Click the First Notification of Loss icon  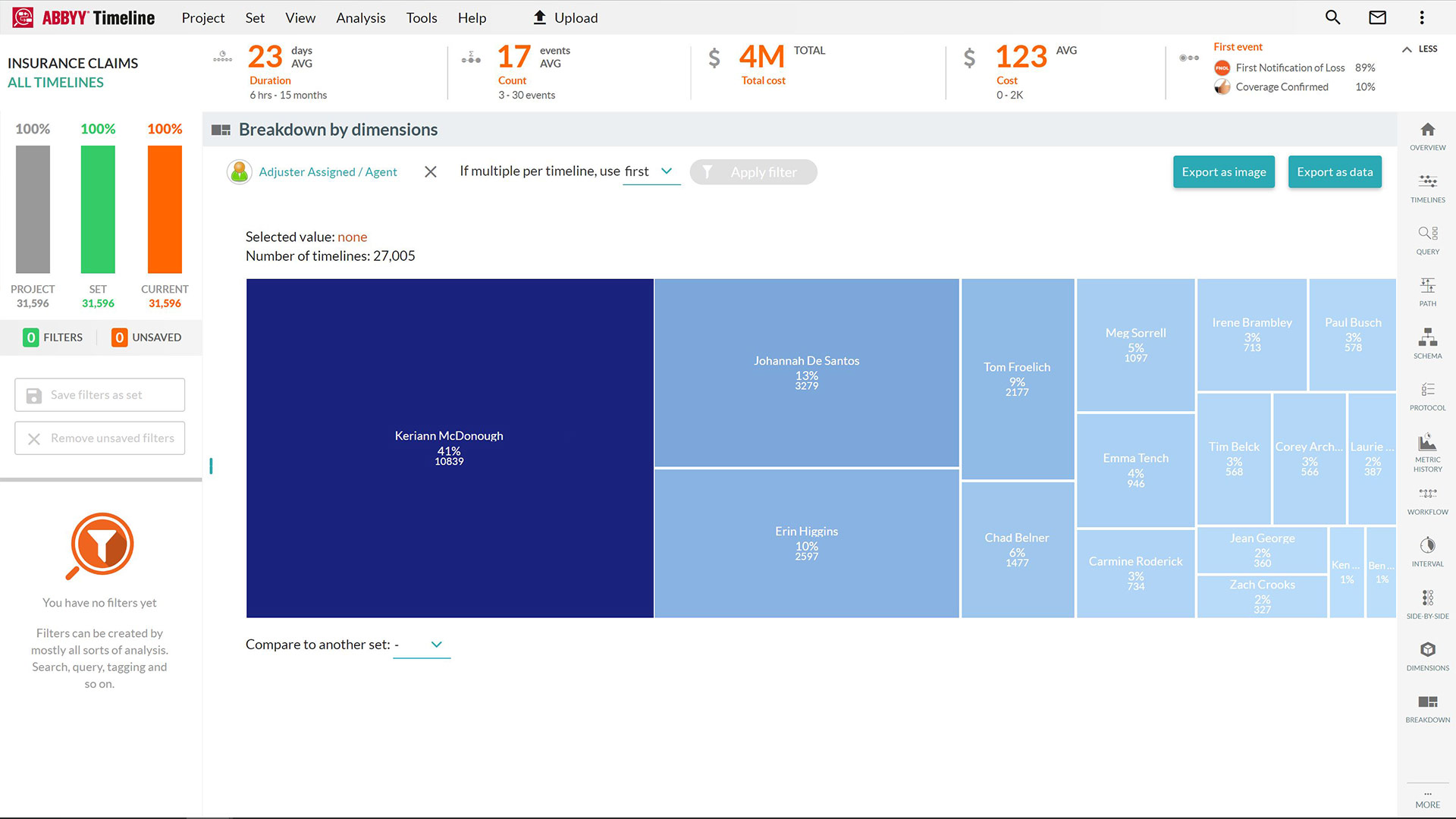pos(1222,68)
